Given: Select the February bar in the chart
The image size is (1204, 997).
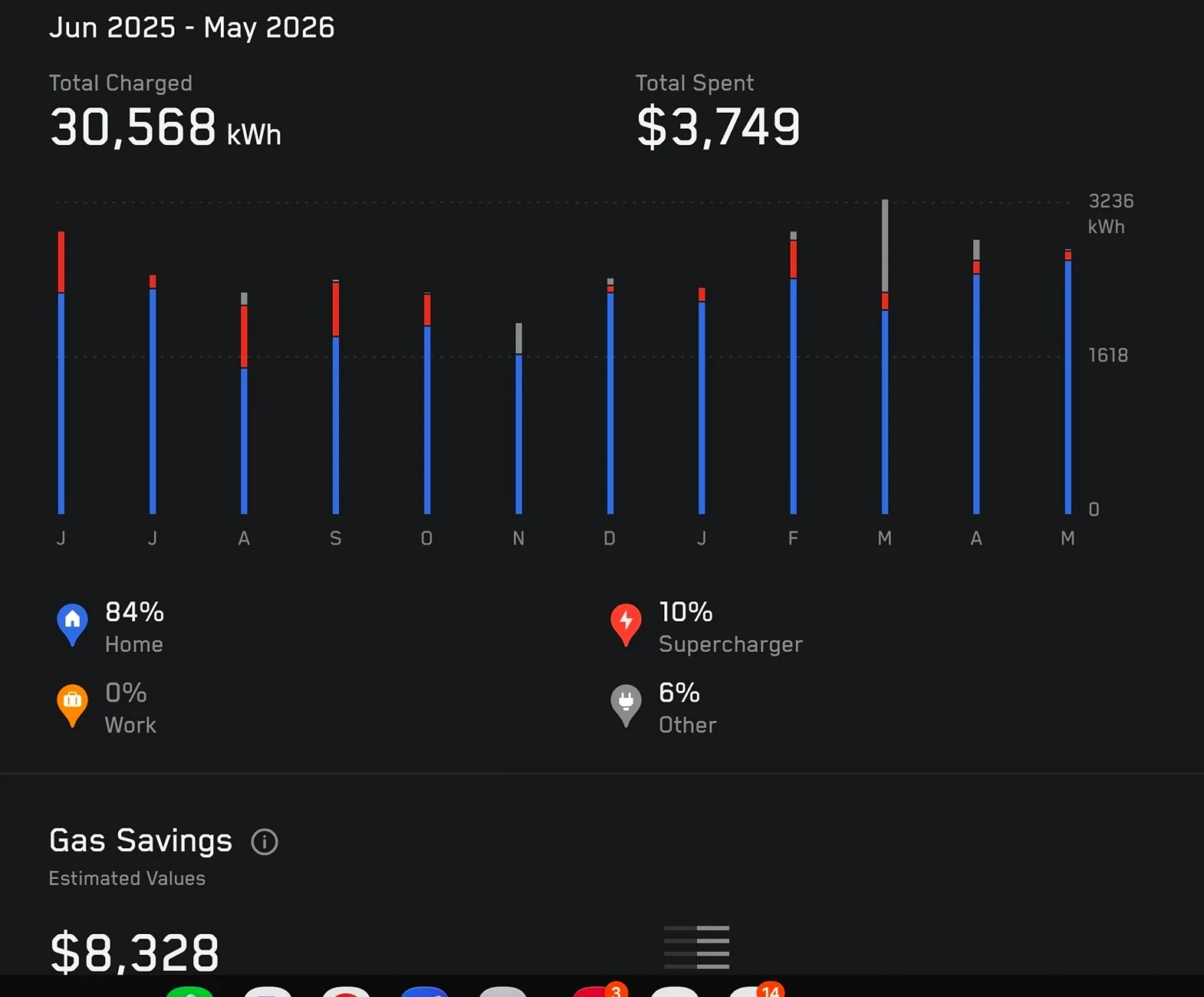Looking at the screenshot, I should click(x=793, y=373).
